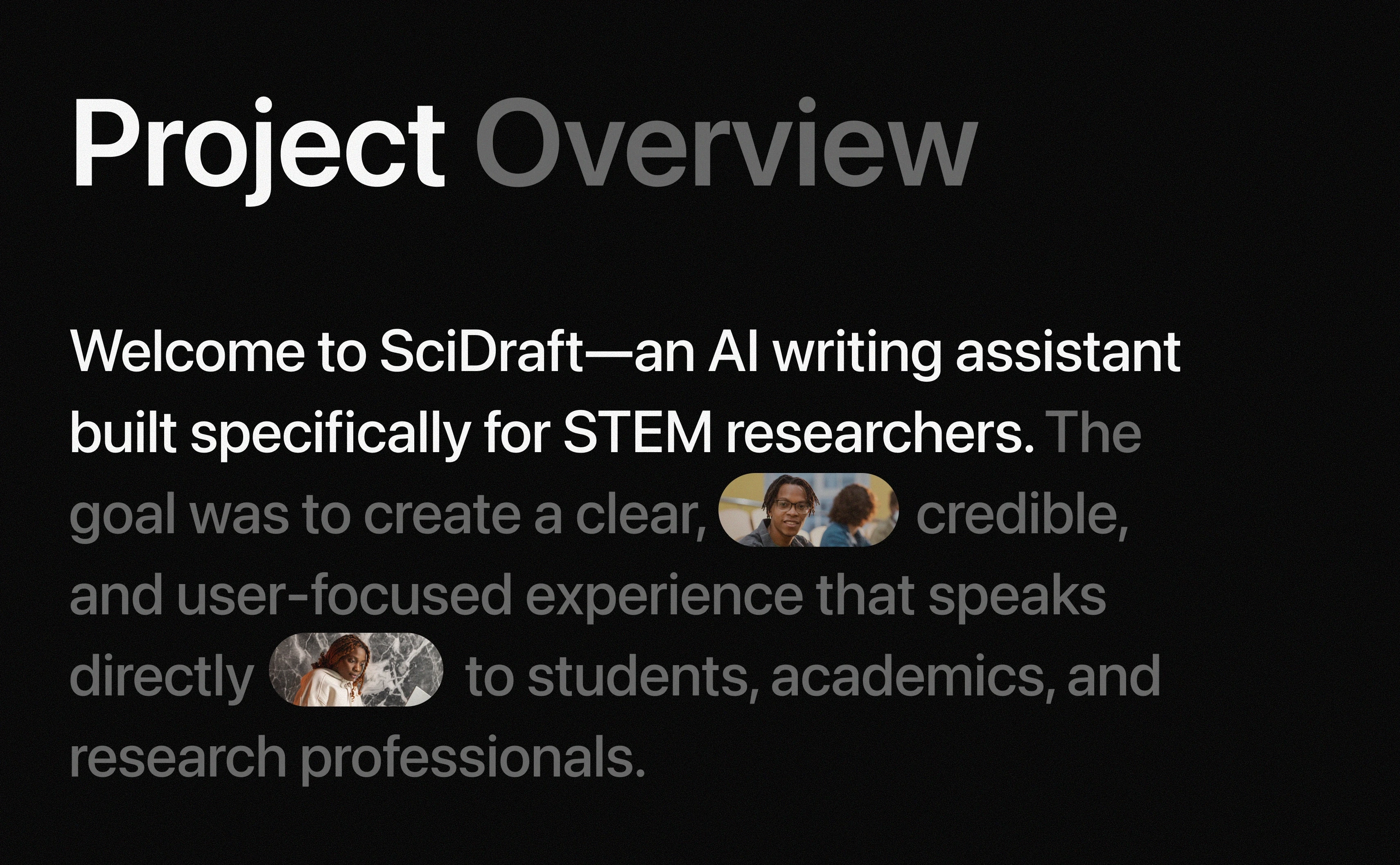Click the gray "Overview" heading word
This screenshot has width=1400, height=865.
point(725,143)
